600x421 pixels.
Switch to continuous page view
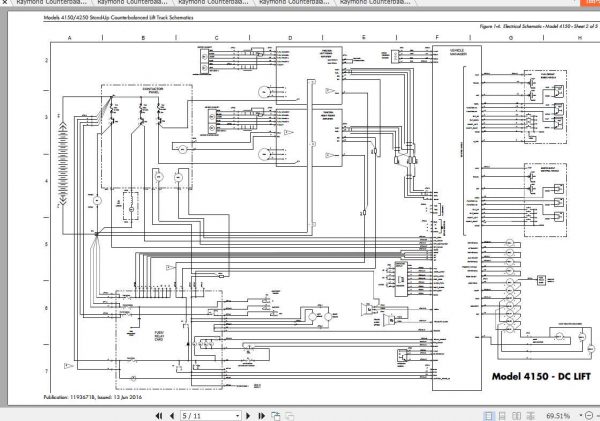point(502,416)
